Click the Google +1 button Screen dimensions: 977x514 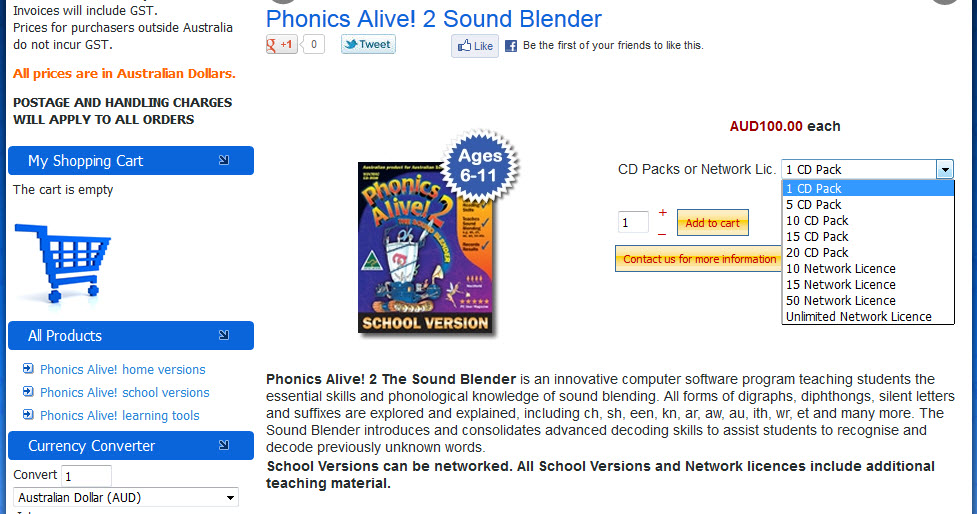(x=282, y=45)
